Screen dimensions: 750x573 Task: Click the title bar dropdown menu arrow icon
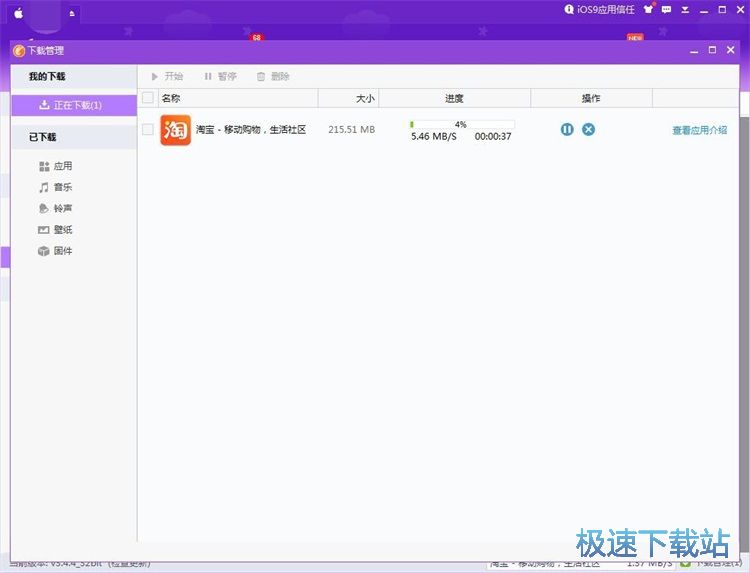[x=684, y=10]
